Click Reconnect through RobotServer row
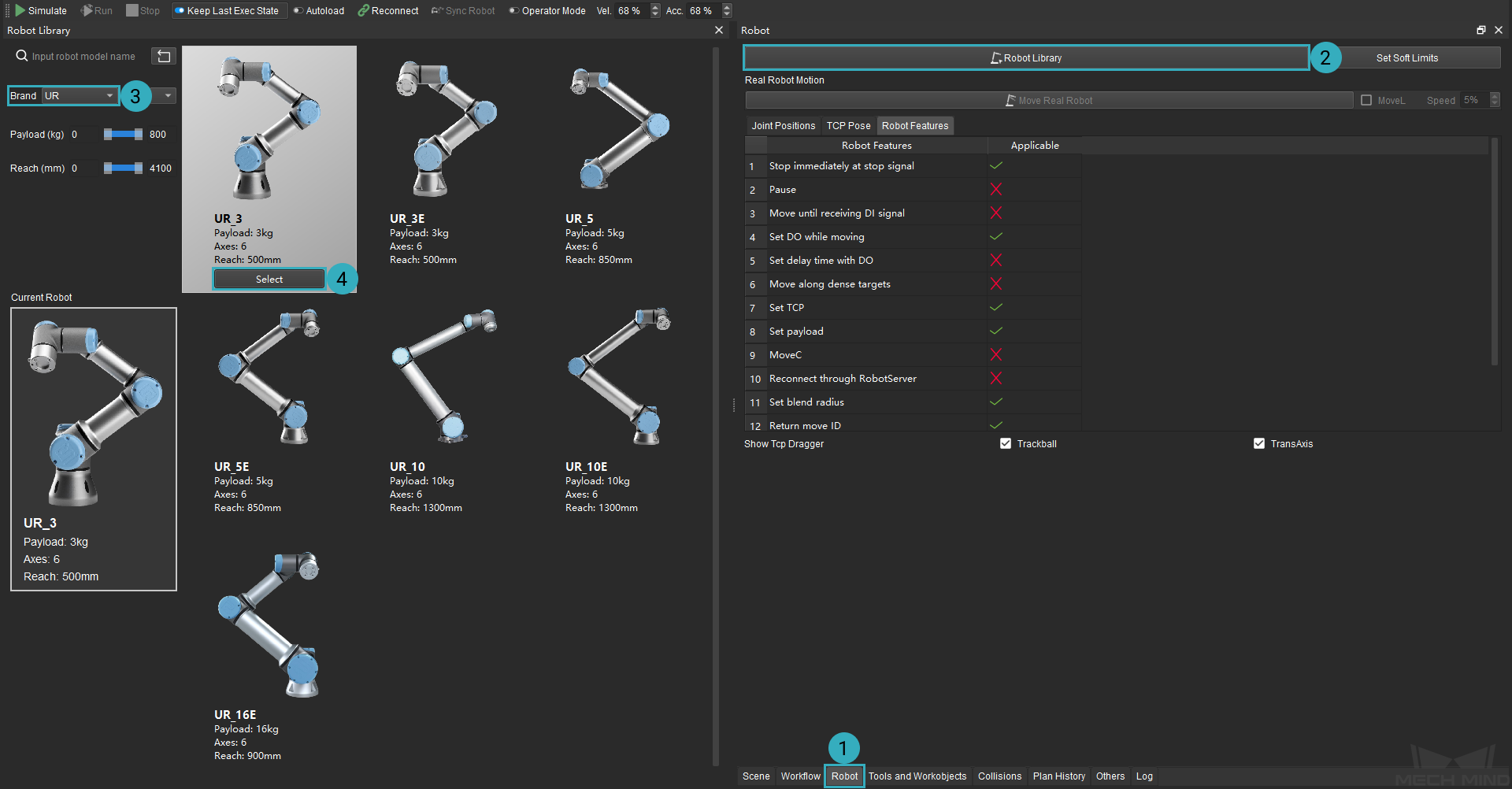The height and width of the screenshot is (789, 1512). click(913, 379)
